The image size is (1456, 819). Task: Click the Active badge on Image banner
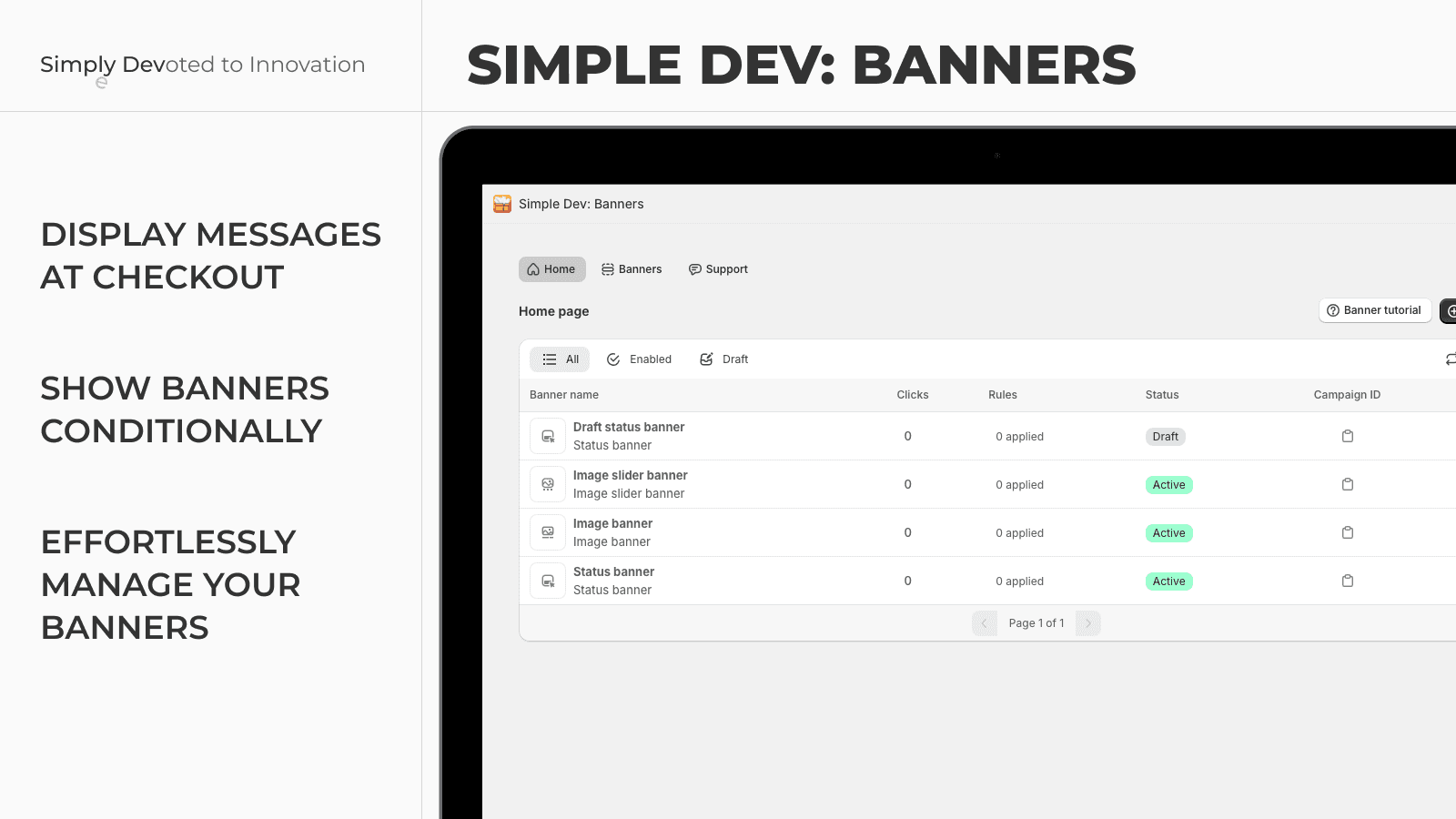tap(1168, 532)
